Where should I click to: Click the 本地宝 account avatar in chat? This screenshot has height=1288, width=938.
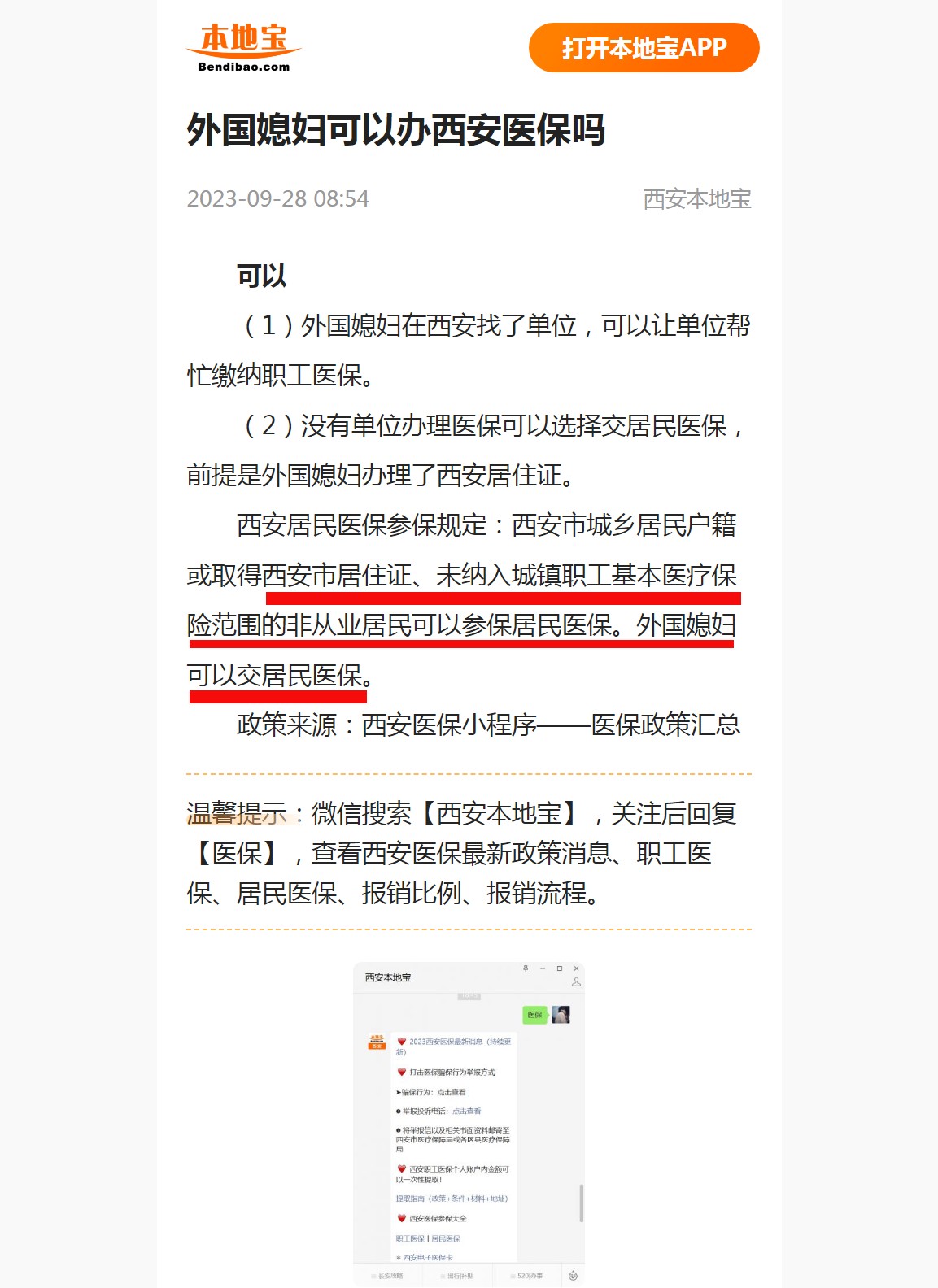point(377,1042)
